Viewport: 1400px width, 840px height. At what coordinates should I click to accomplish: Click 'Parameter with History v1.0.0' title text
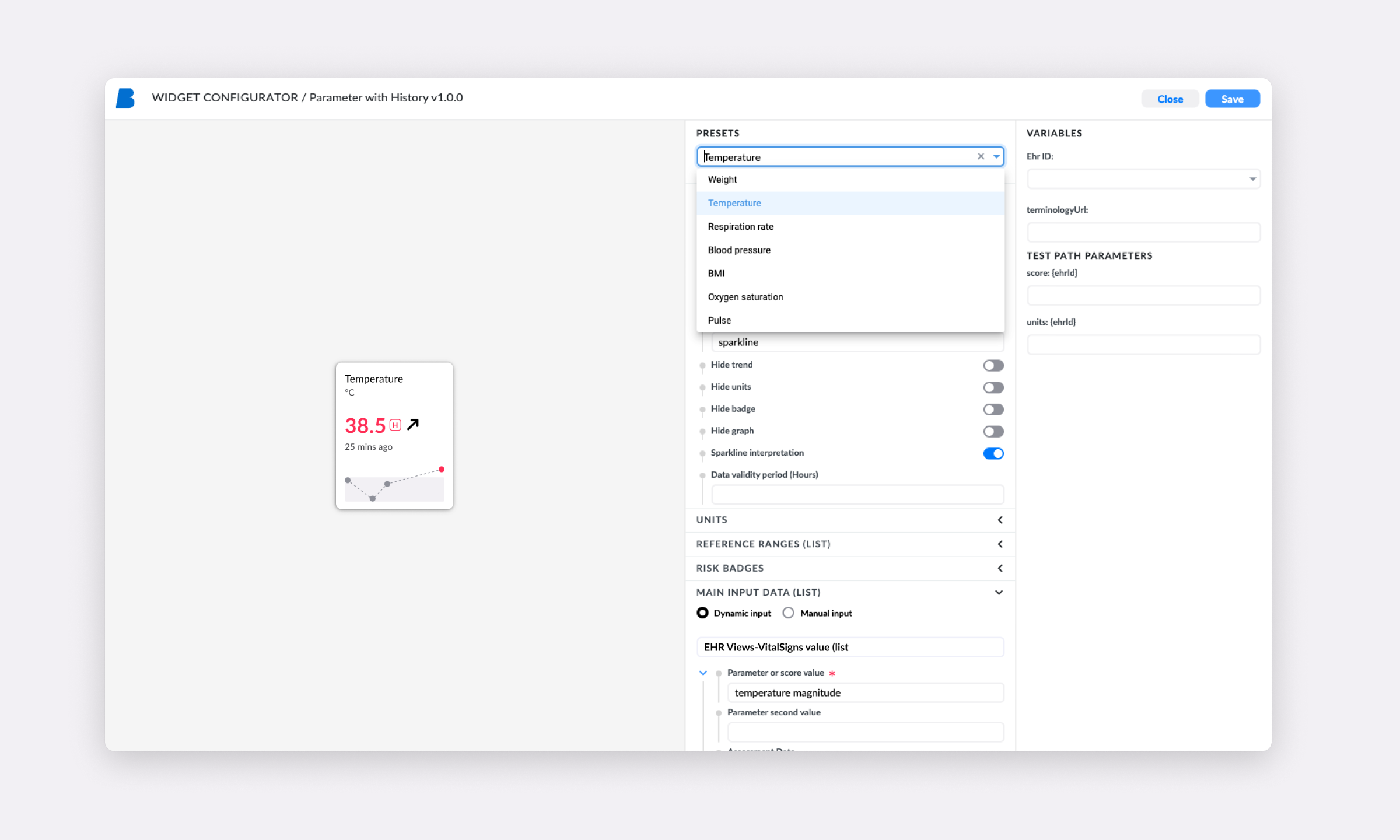(386, 97)
